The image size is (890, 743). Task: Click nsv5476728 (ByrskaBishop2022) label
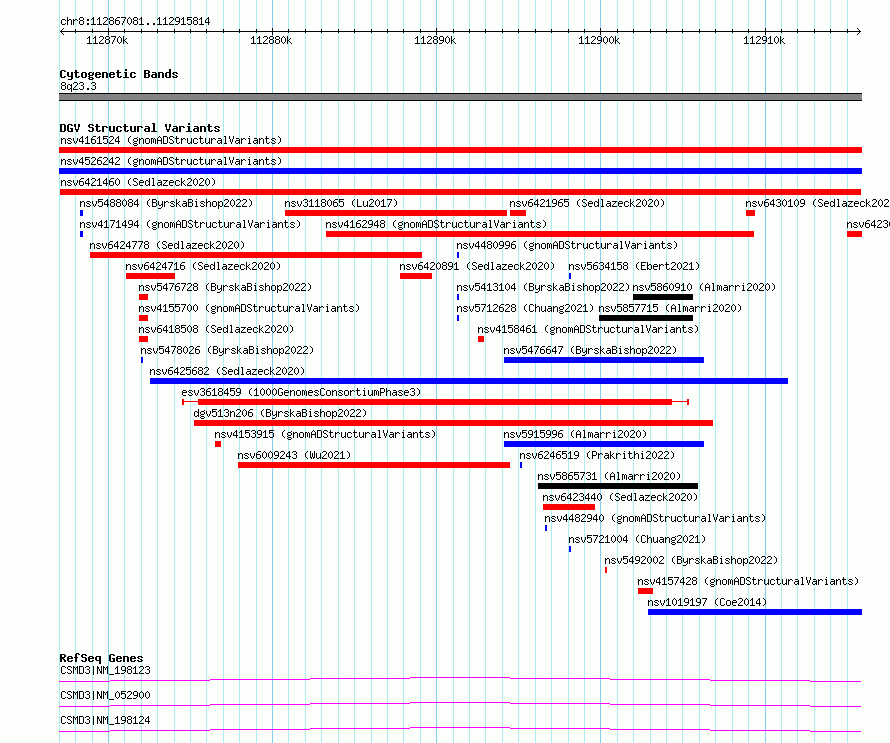[225, 287]
